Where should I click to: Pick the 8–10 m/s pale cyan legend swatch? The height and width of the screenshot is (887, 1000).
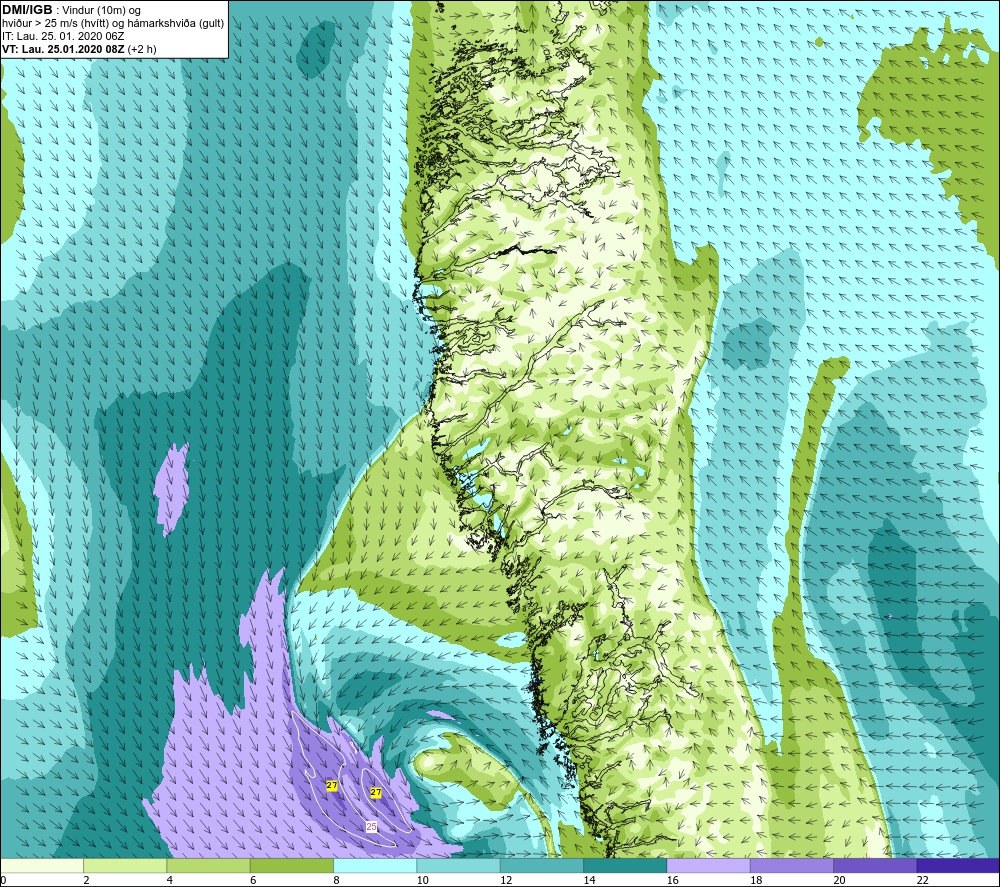[375, 865]
